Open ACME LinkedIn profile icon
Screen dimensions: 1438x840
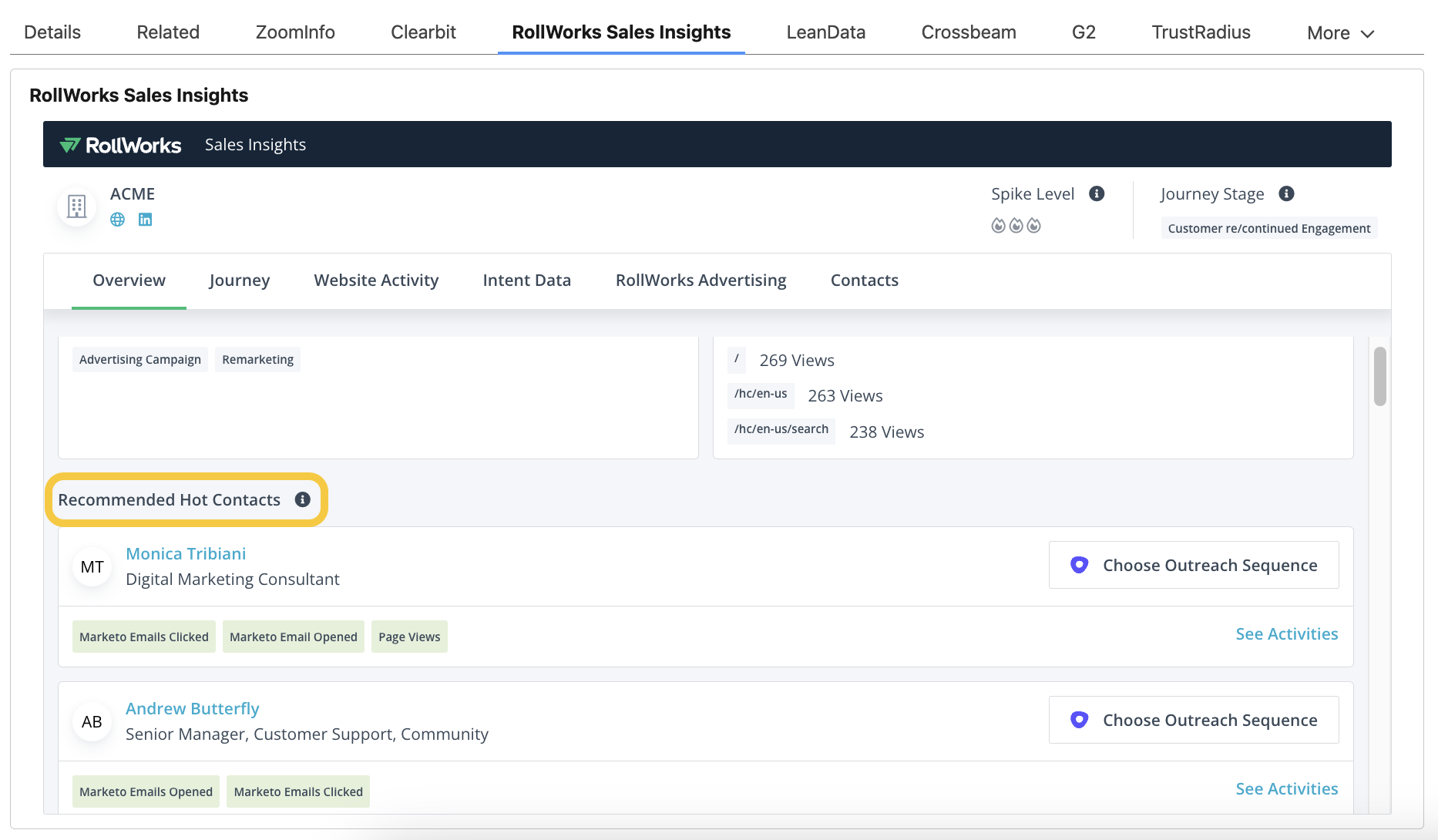click(x=145, y=220)
